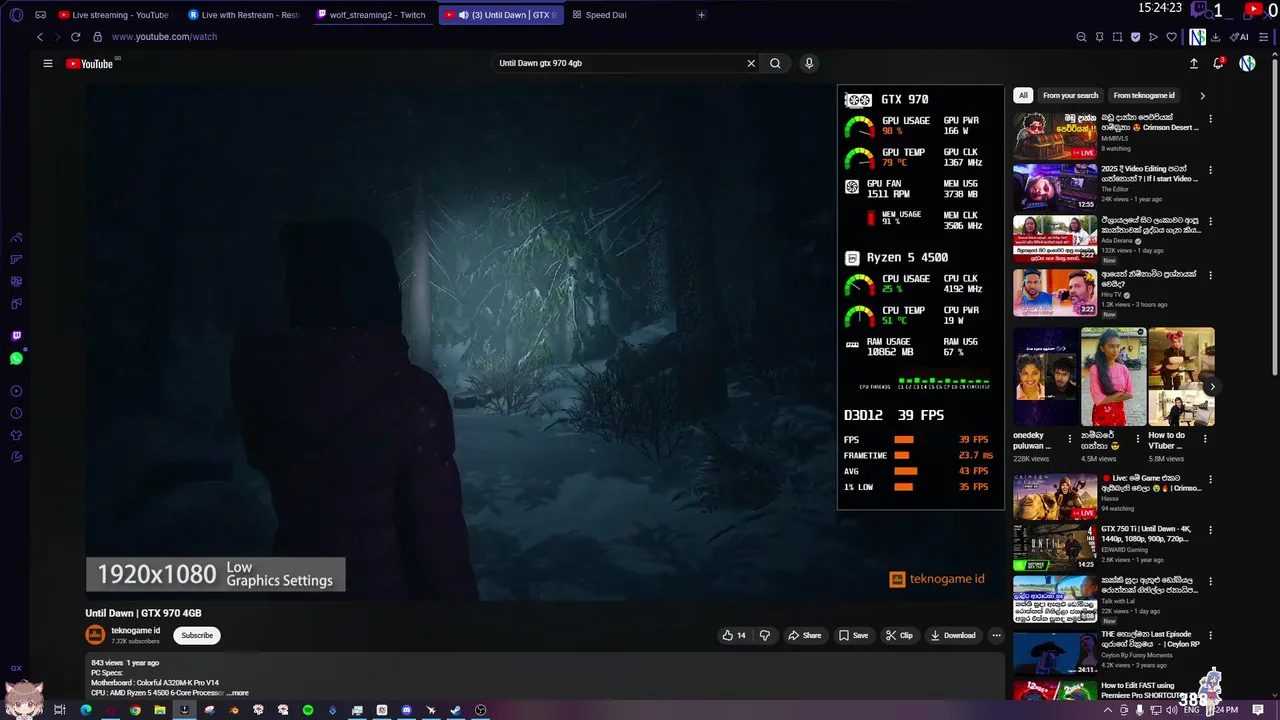Click the Download button

[x=952, y=635]
